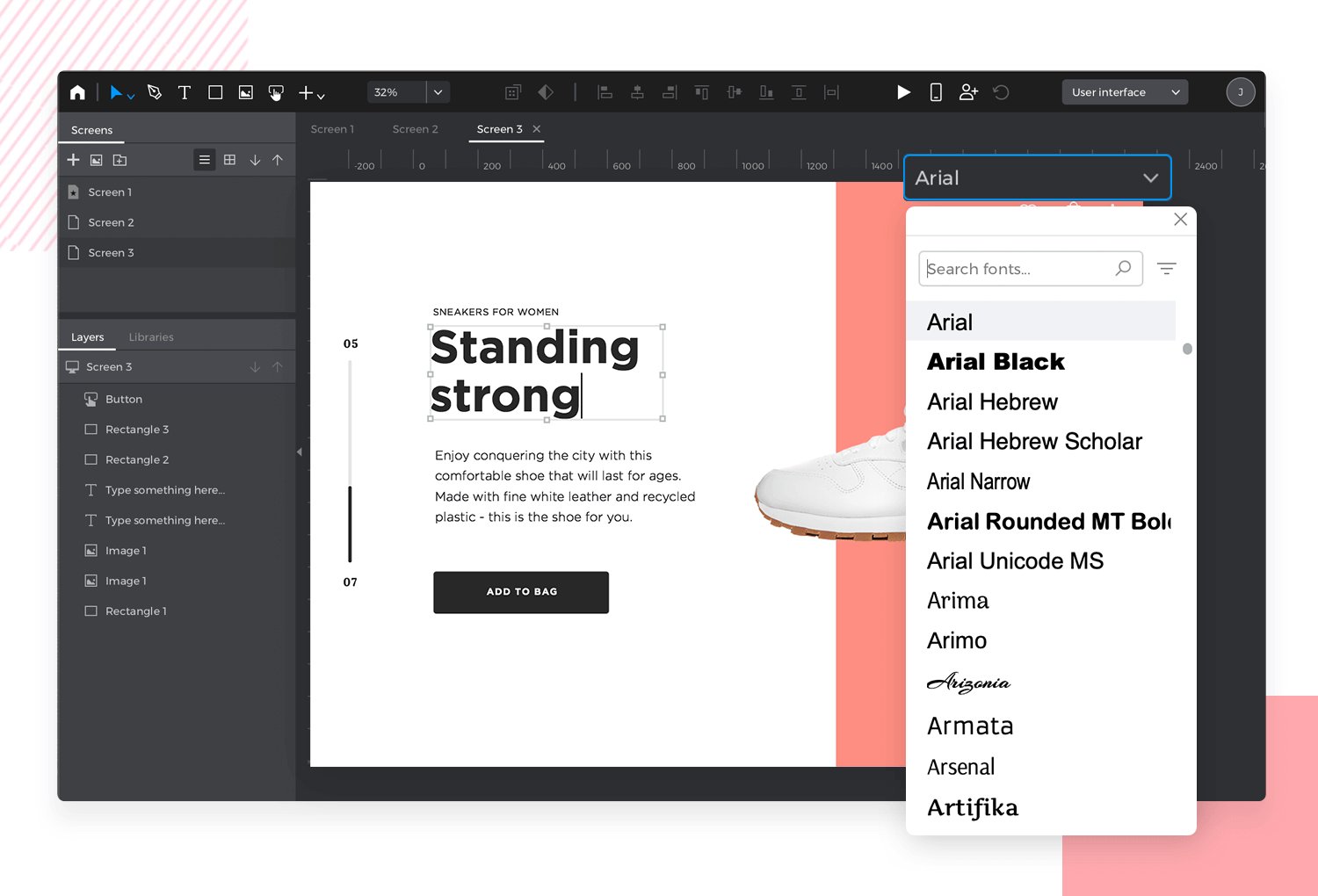This screenshot has height=896, width=1318.
Task: Close the font picker popup
Action: (1180, 220)
